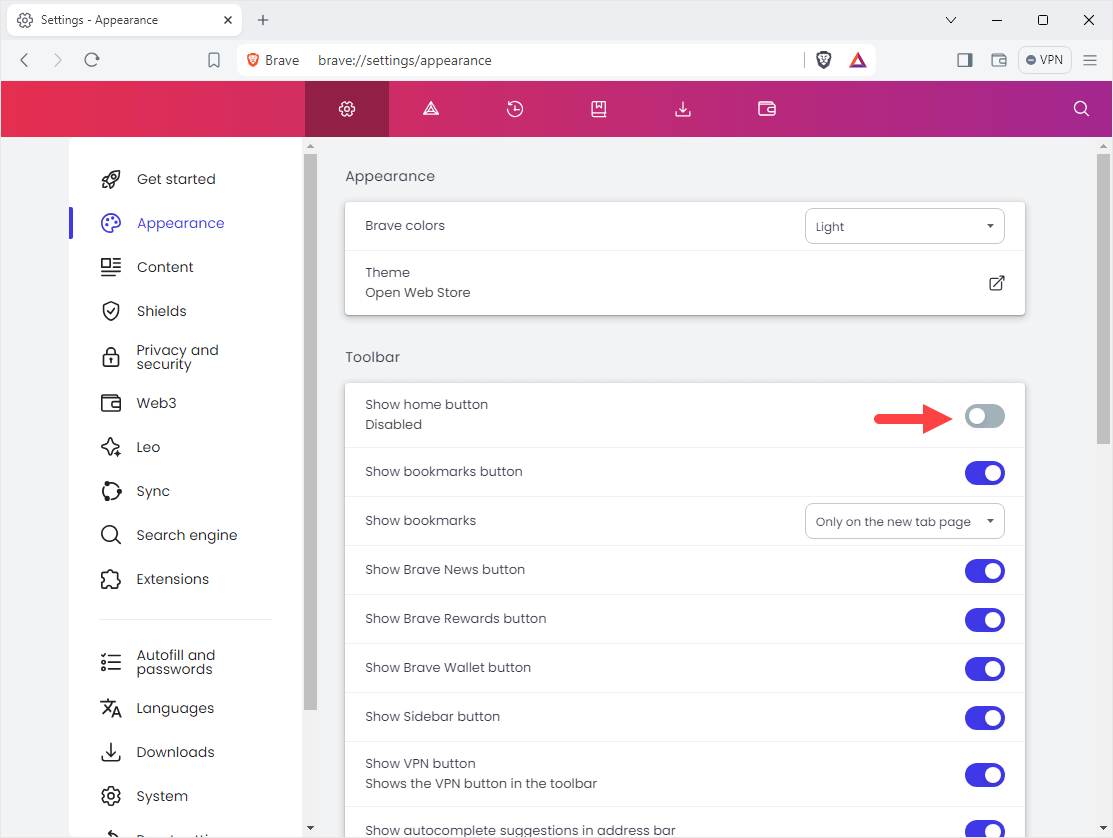The width and height of the screenshot is (1113, 838).
Task: Click the sidebar scroll up arrow
Action: [x=310, y=147]
